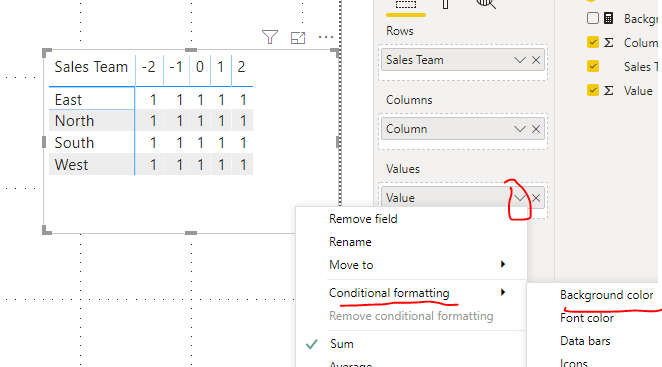Uncheck the Sales T... field checkbox
The height and width of the screenshot is (367, 662).
593,66
